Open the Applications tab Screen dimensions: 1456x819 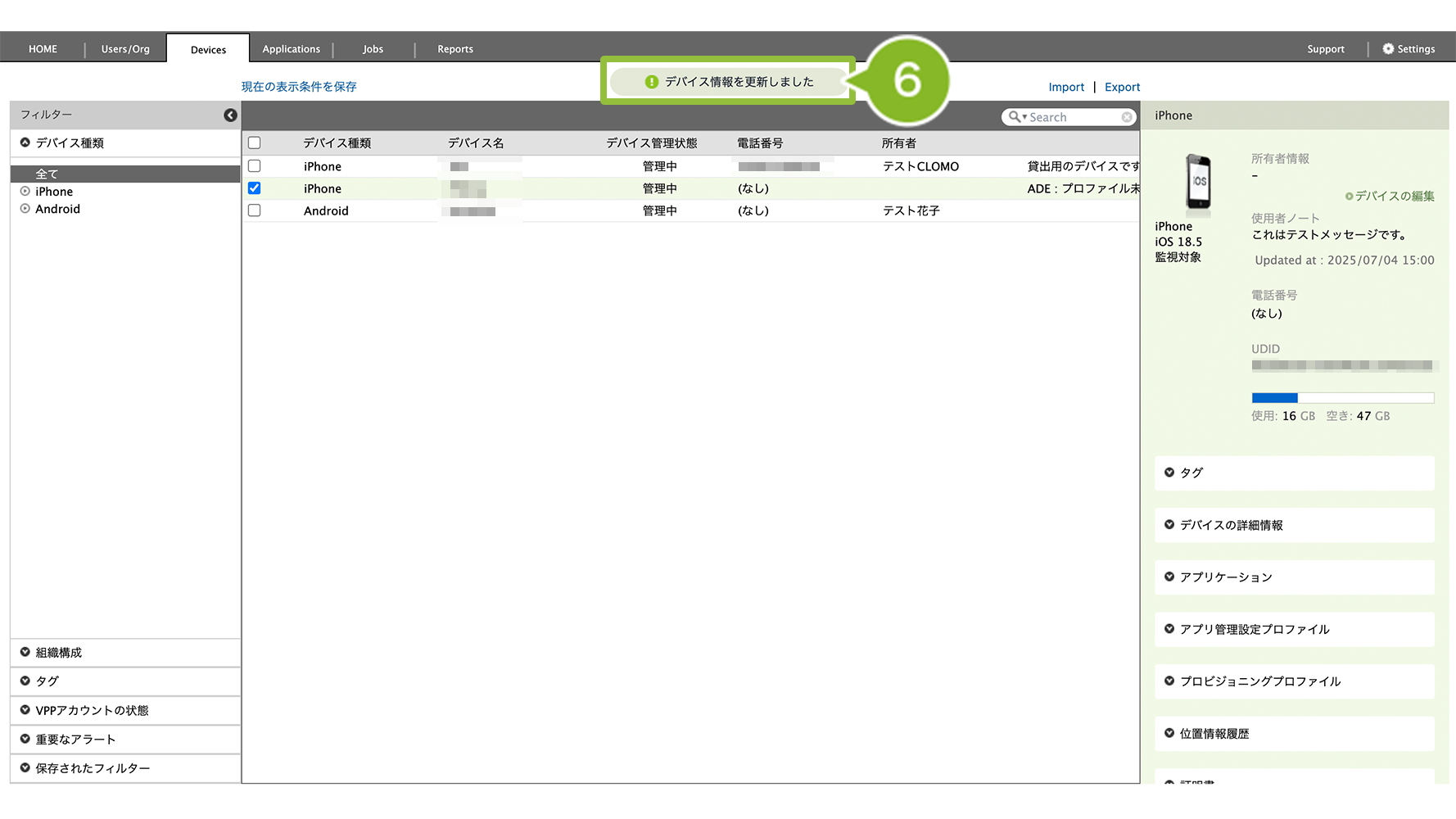coord(292,49)
